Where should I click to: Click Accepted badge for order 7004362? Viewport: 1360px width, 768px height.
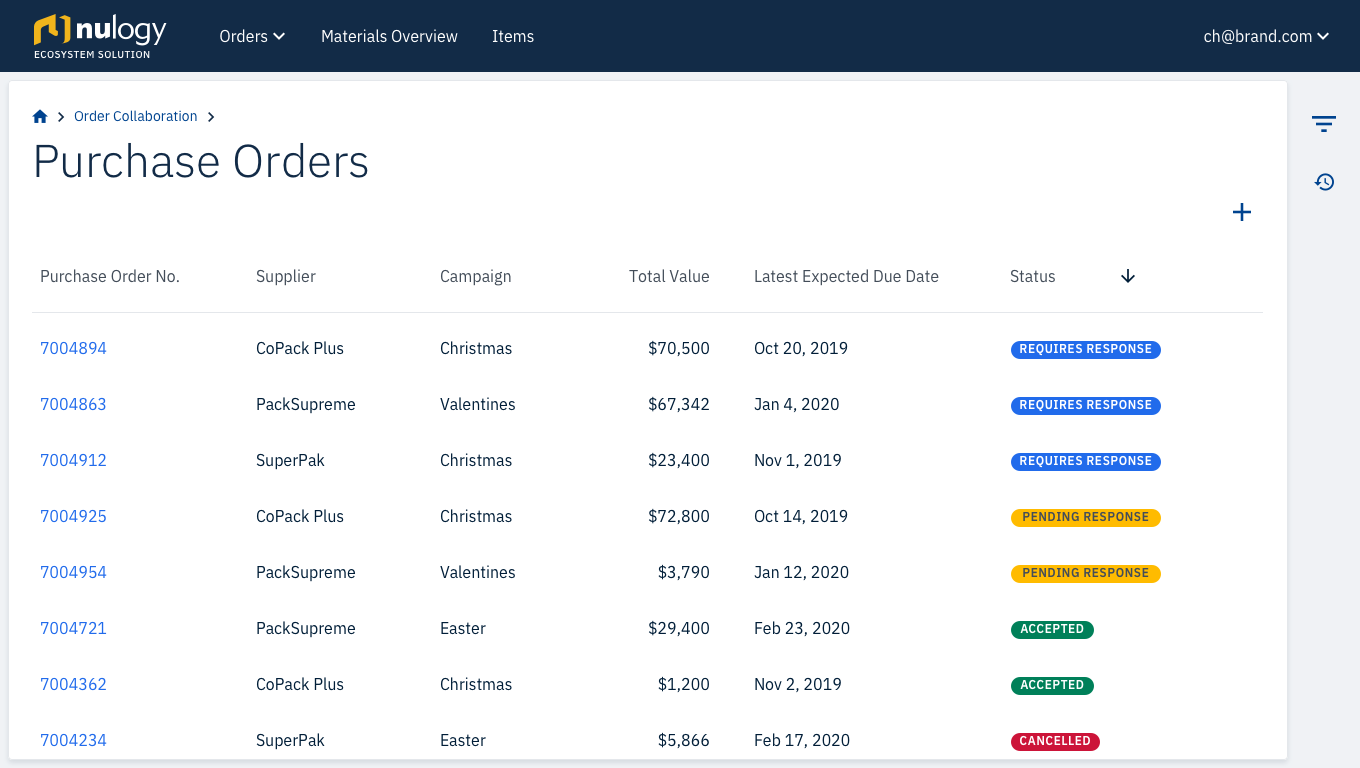(1052, 685)
